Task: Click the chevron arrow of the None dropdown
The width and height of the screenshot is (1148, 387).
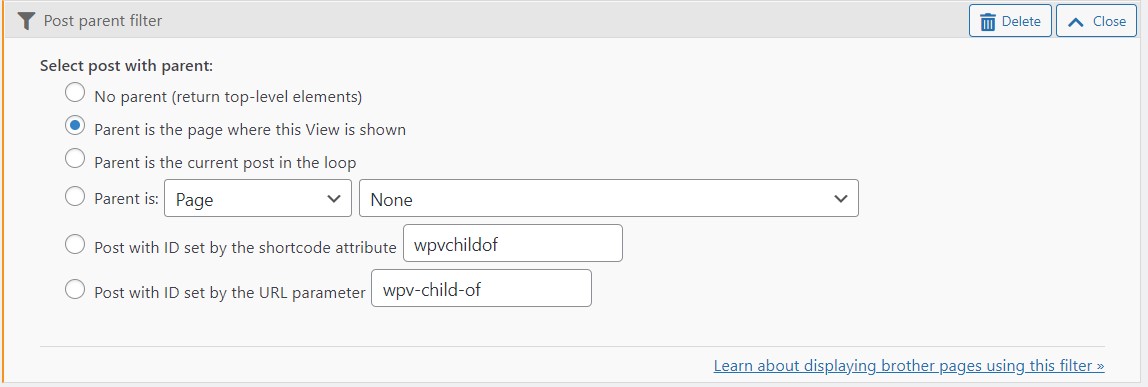Action: pos(840,199)
